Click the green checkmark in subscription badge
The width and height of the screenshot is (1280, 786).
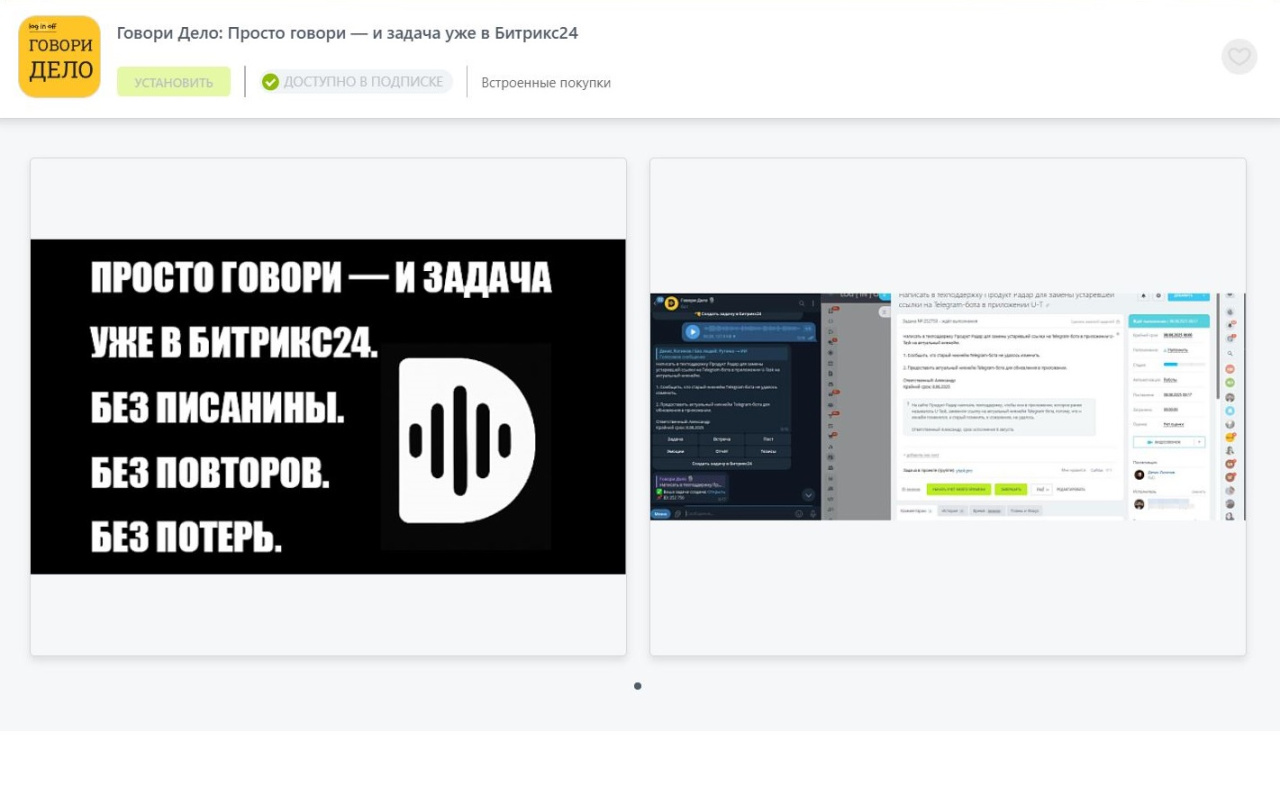[x=270, y=82]
